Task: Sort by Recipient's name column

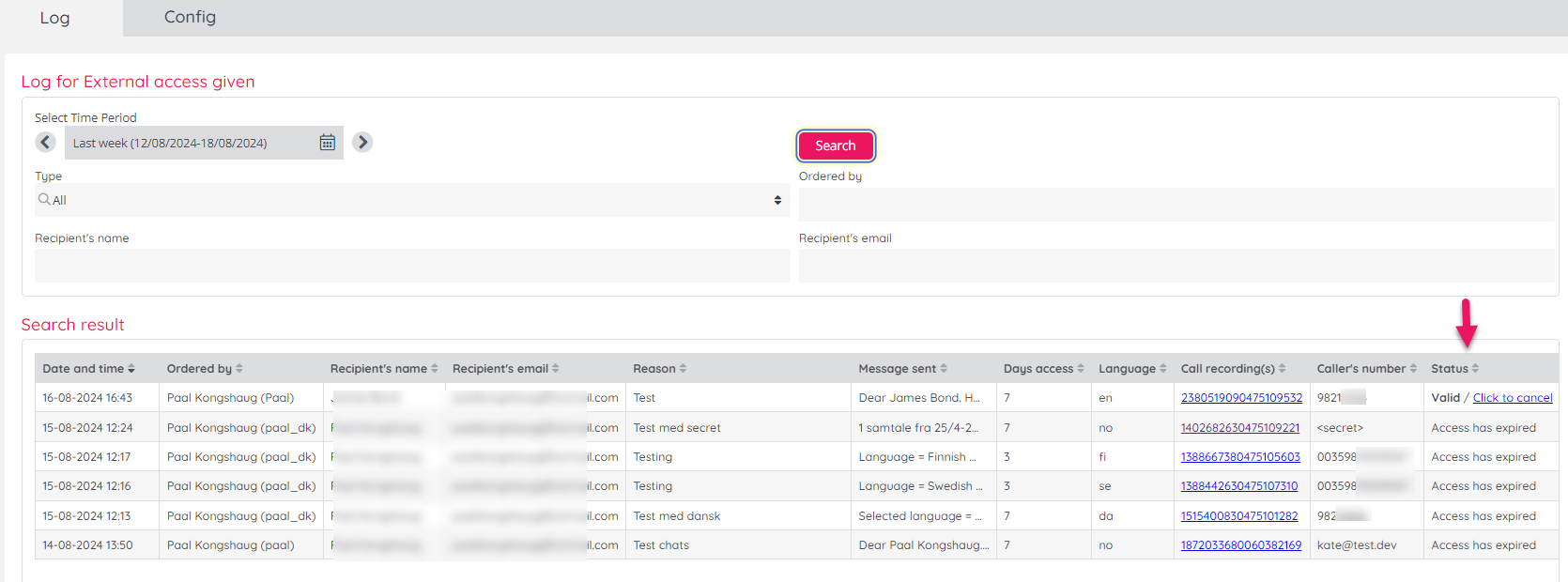Action: (383, 369)
